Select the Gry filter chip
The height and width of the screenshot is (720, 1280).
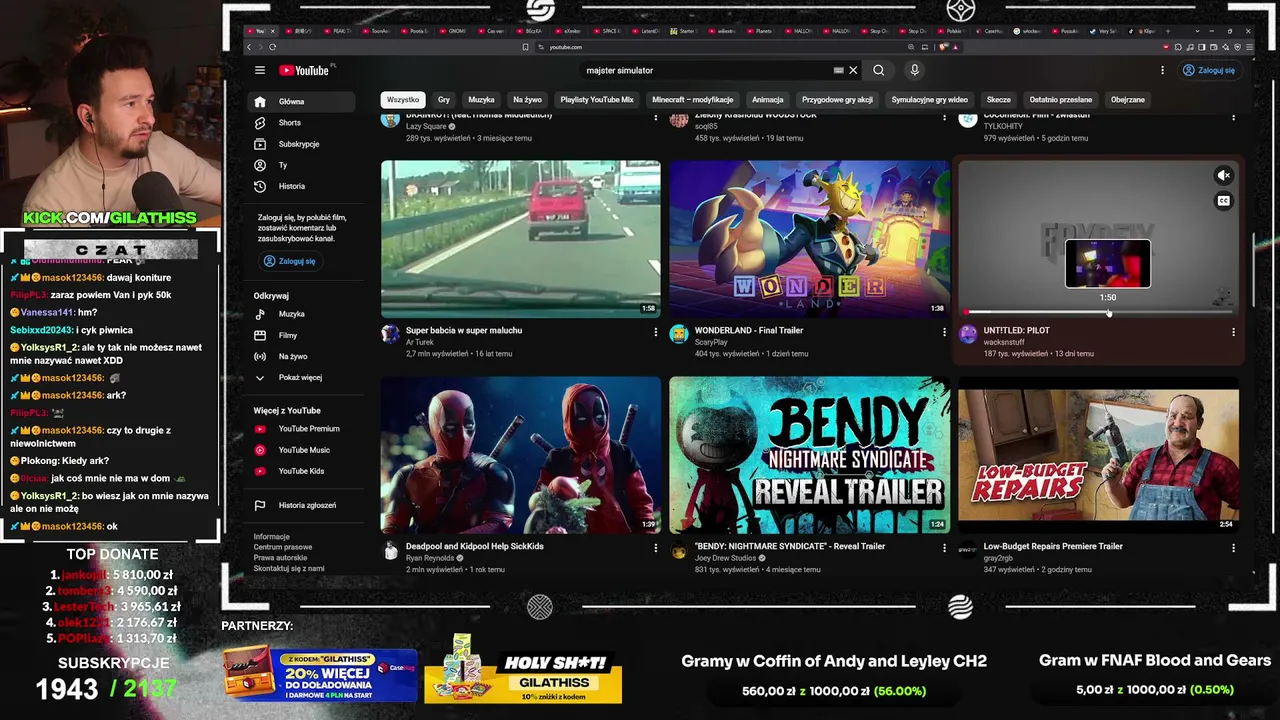point(444,100)
